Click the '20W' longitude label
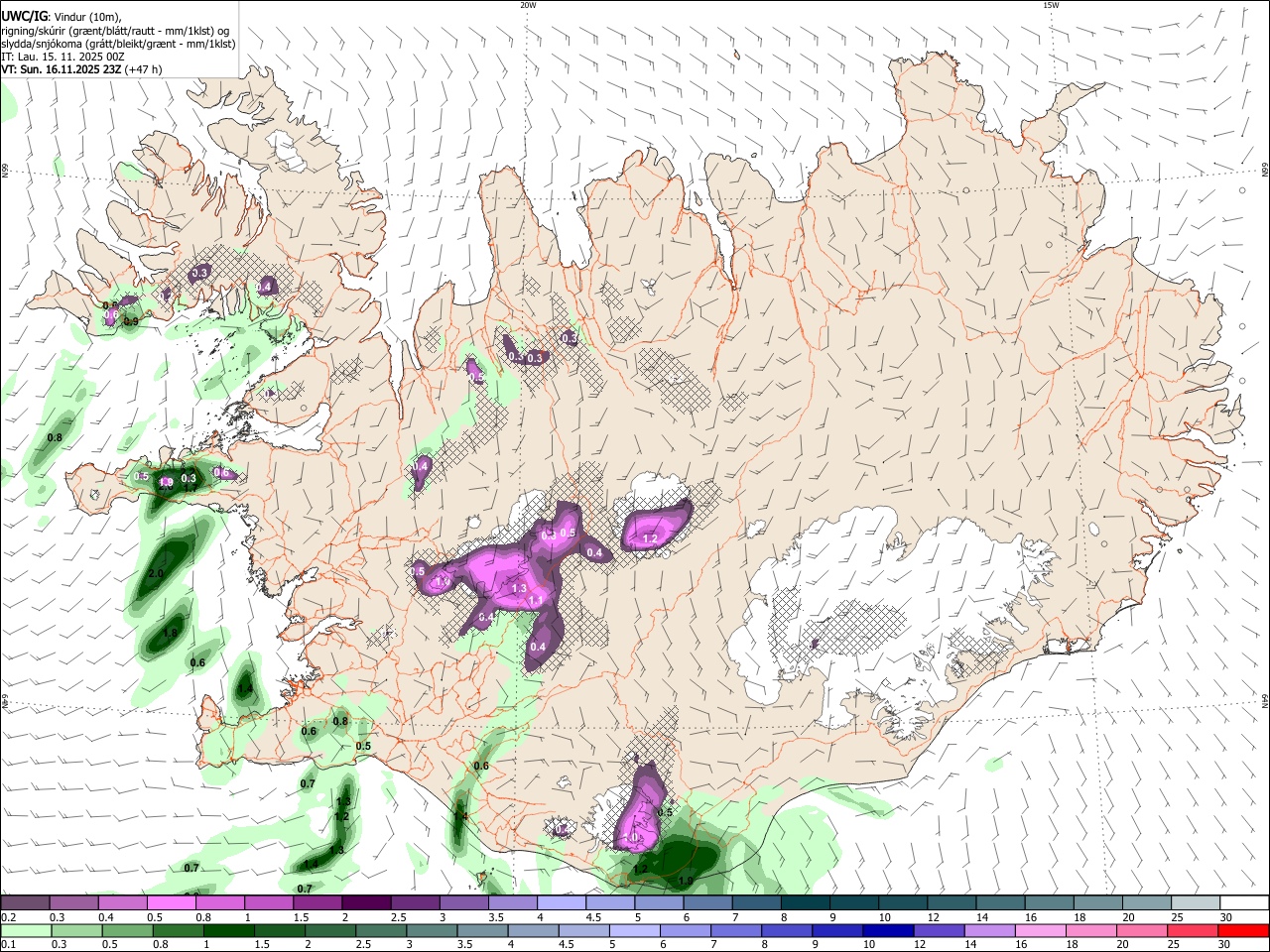The height and width of the screenshot is (952, 1270). coord(528,5)
